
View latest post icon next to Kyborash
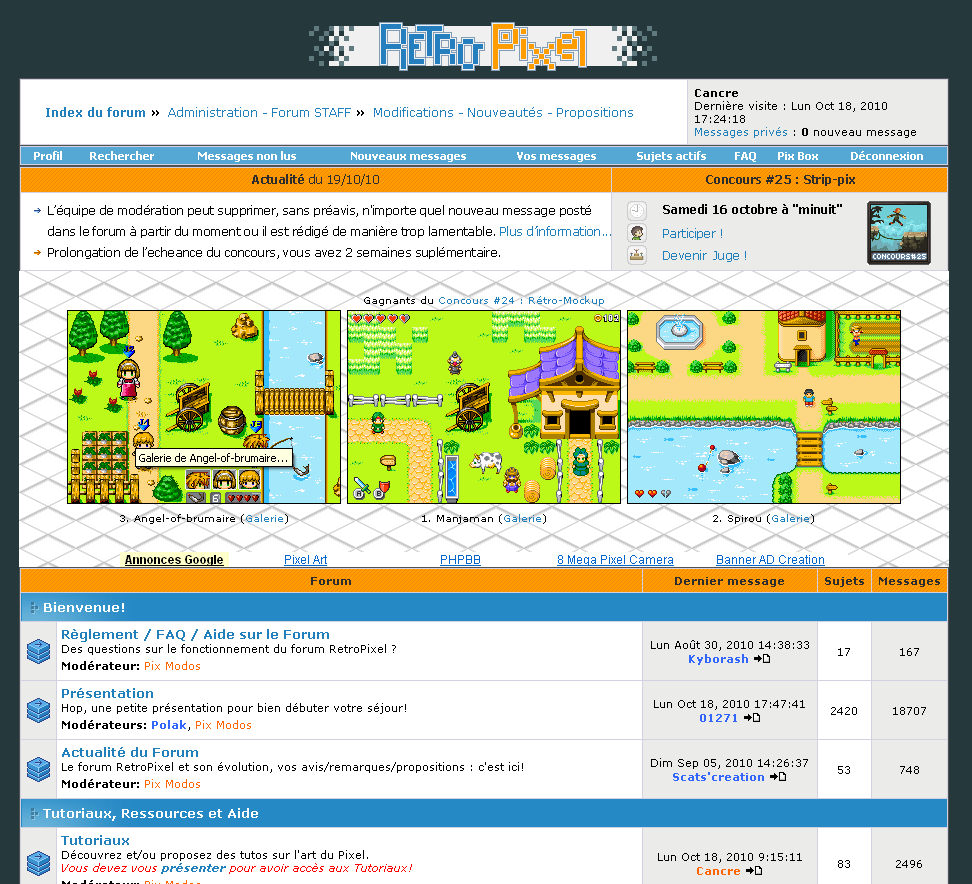(762, 659)
